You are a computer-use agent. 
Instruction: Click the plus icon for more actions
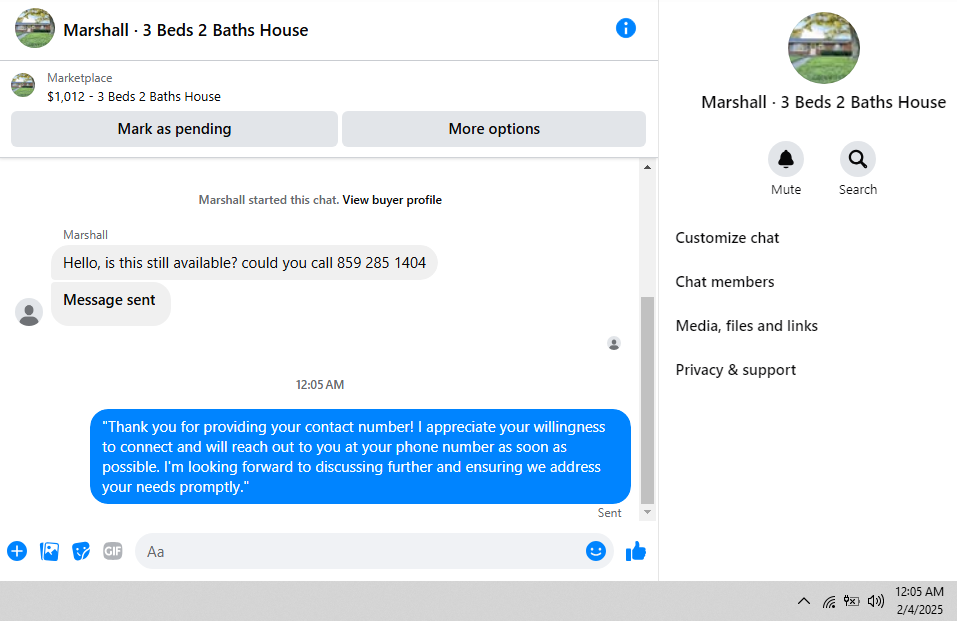[x=17, y=551]
